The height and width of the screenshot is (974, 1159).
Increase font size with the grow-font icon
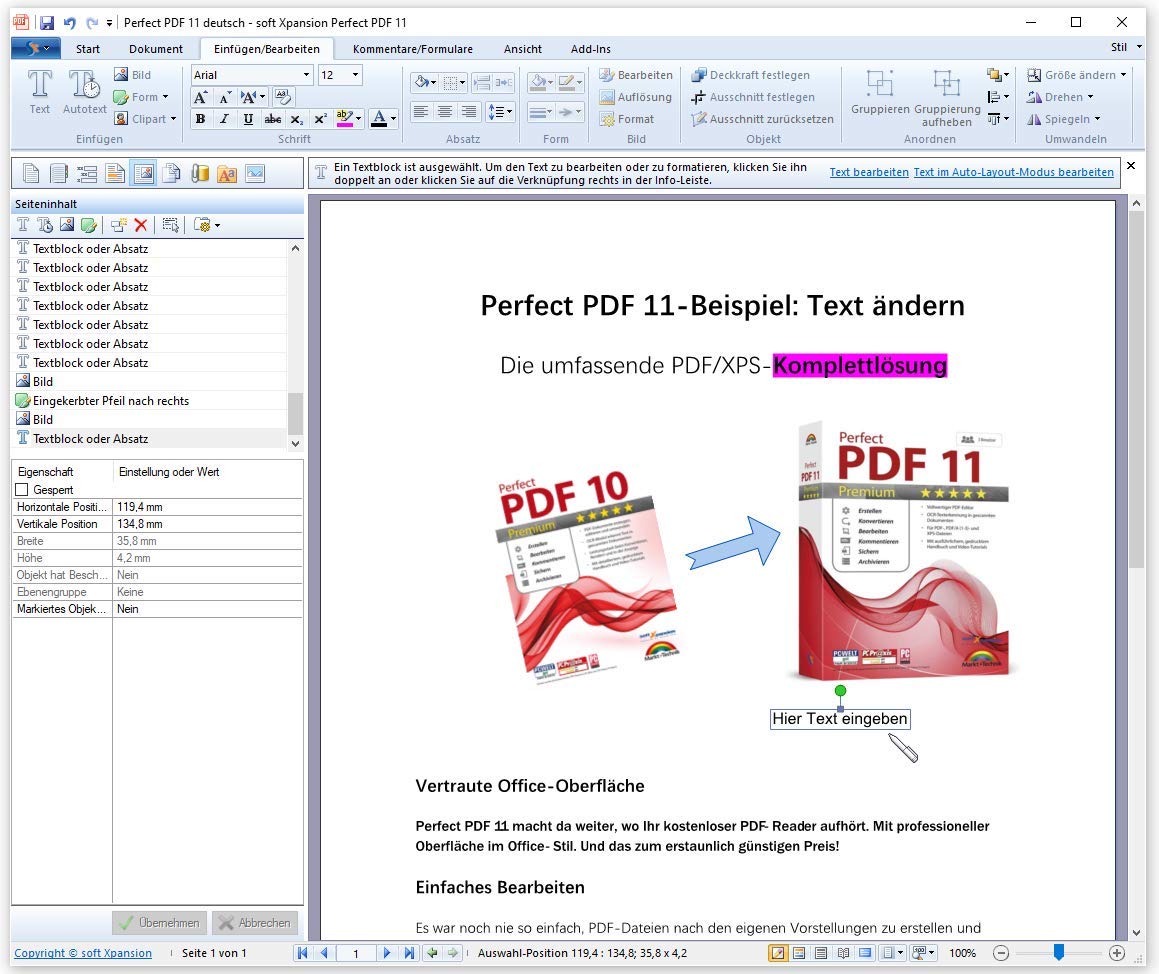[200, 97]
